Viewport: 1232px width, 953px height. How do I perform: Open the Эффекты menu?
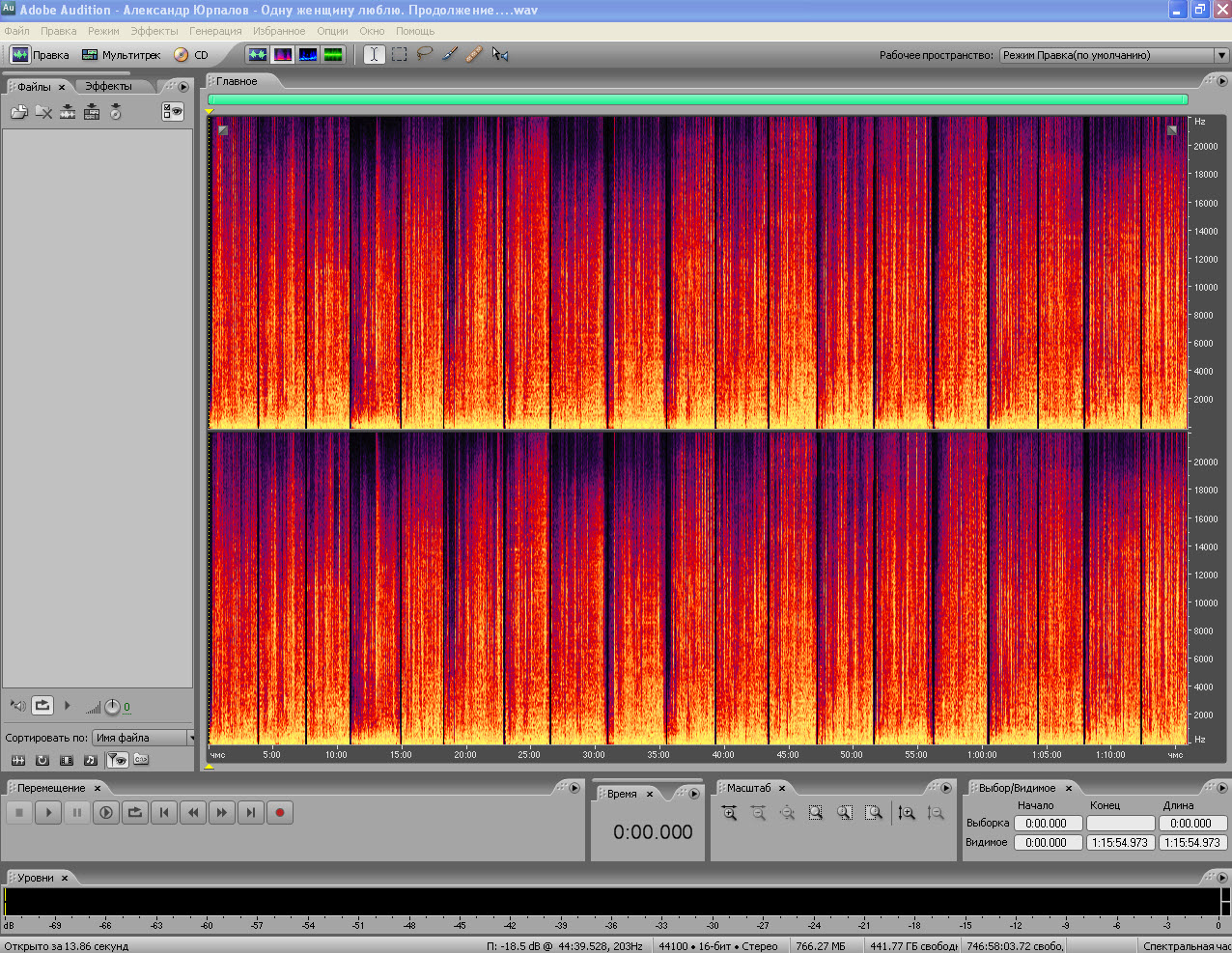point(154,31)
